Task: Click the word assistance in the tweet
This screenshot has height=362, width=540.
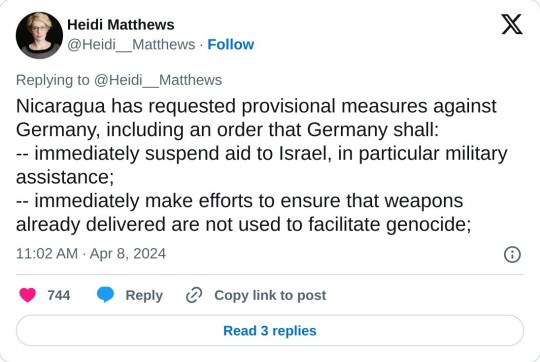Action: [x=65, y=177]
